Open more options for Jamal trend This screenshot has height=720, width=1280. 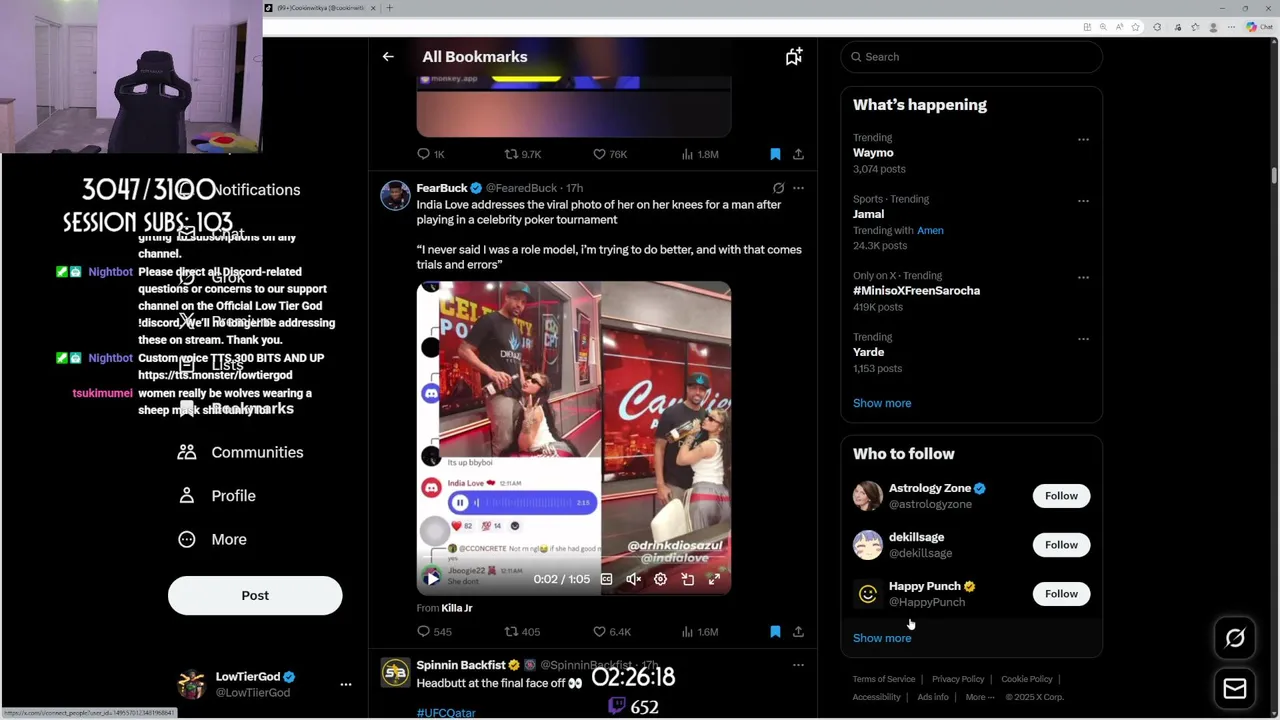tap(1083, 201)
